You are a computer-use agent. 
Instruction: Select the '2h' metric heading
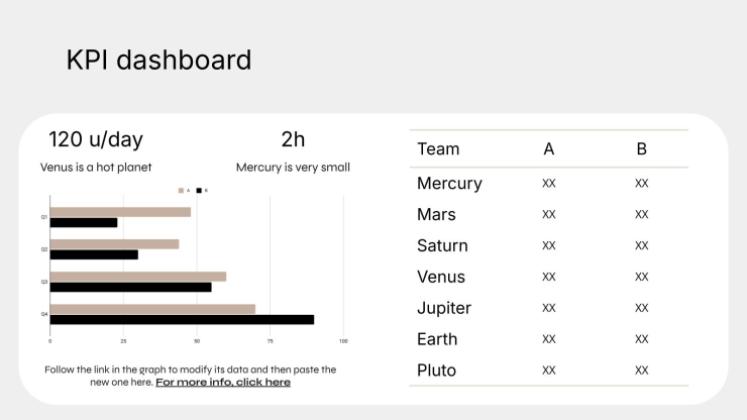pos(293,140)
